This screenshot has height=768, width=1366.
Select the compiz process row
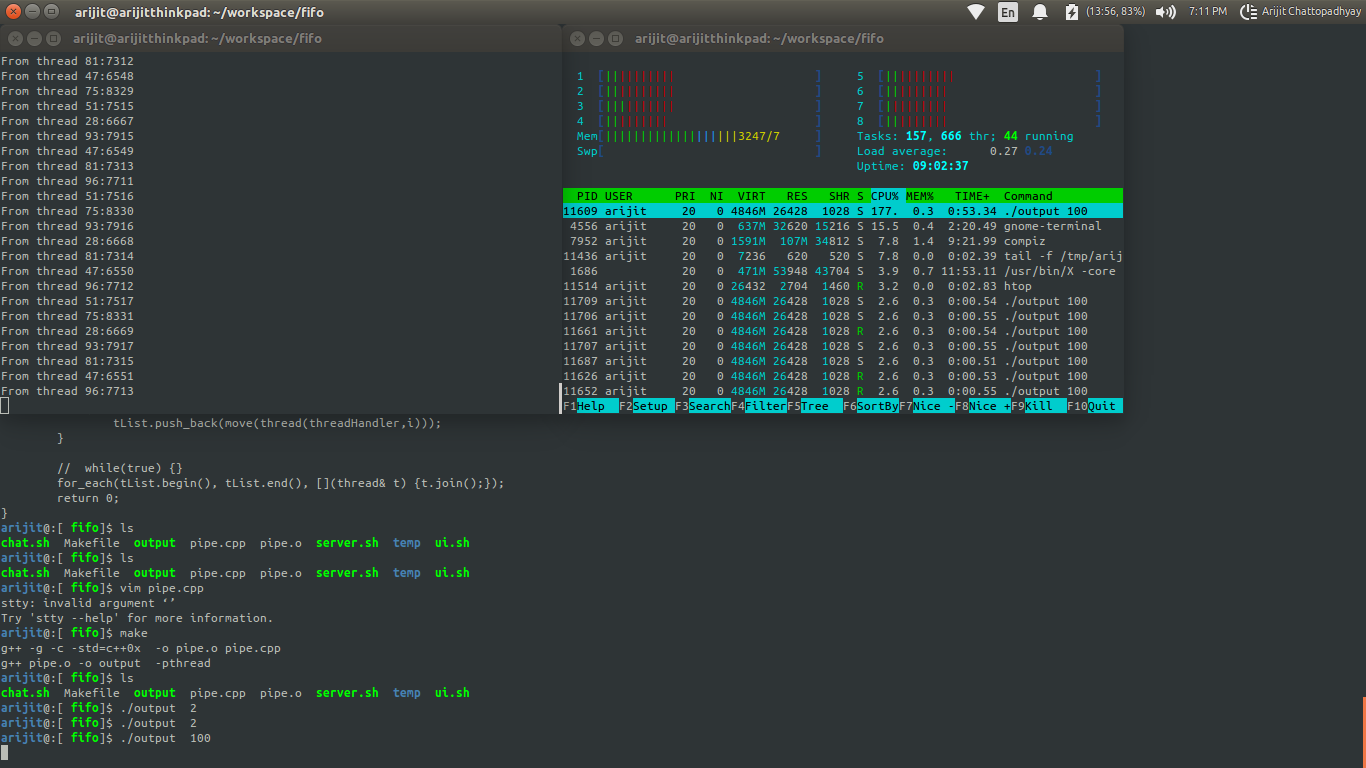[x=840, y=241]
